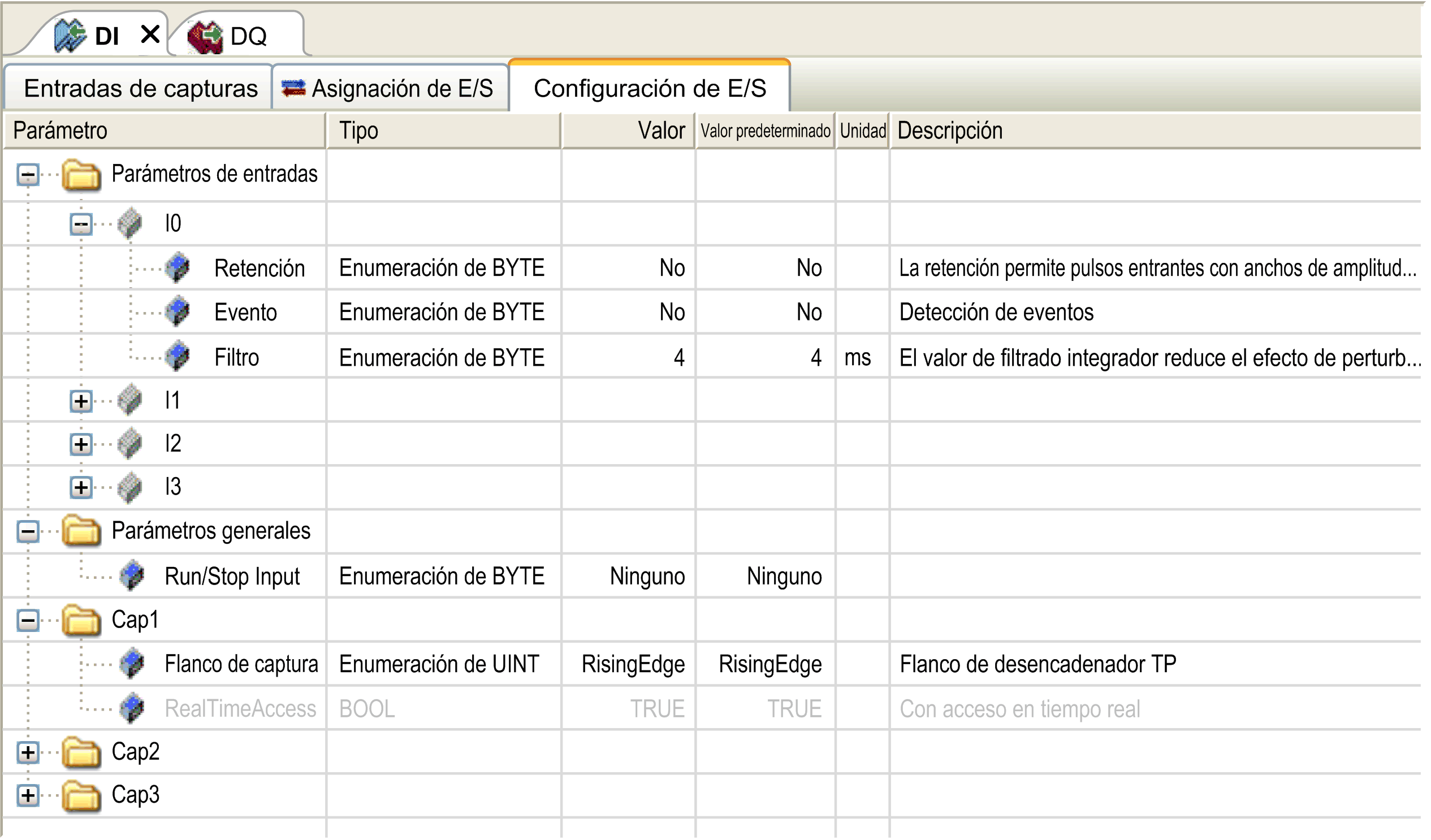The image size is (1431, 840).
Task: Select Flanco de captura Valor 'RisingEdge'
Action: (629, 665)
